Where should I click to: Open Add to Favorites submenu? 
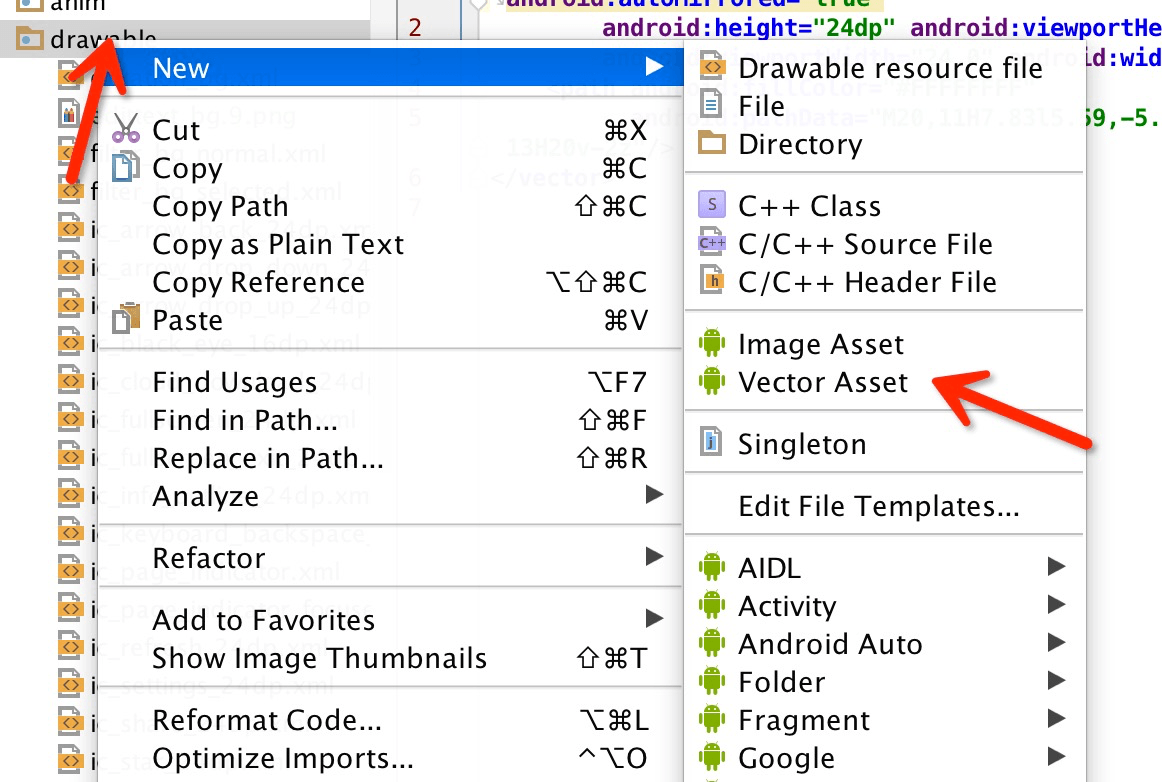click(390, 620)
